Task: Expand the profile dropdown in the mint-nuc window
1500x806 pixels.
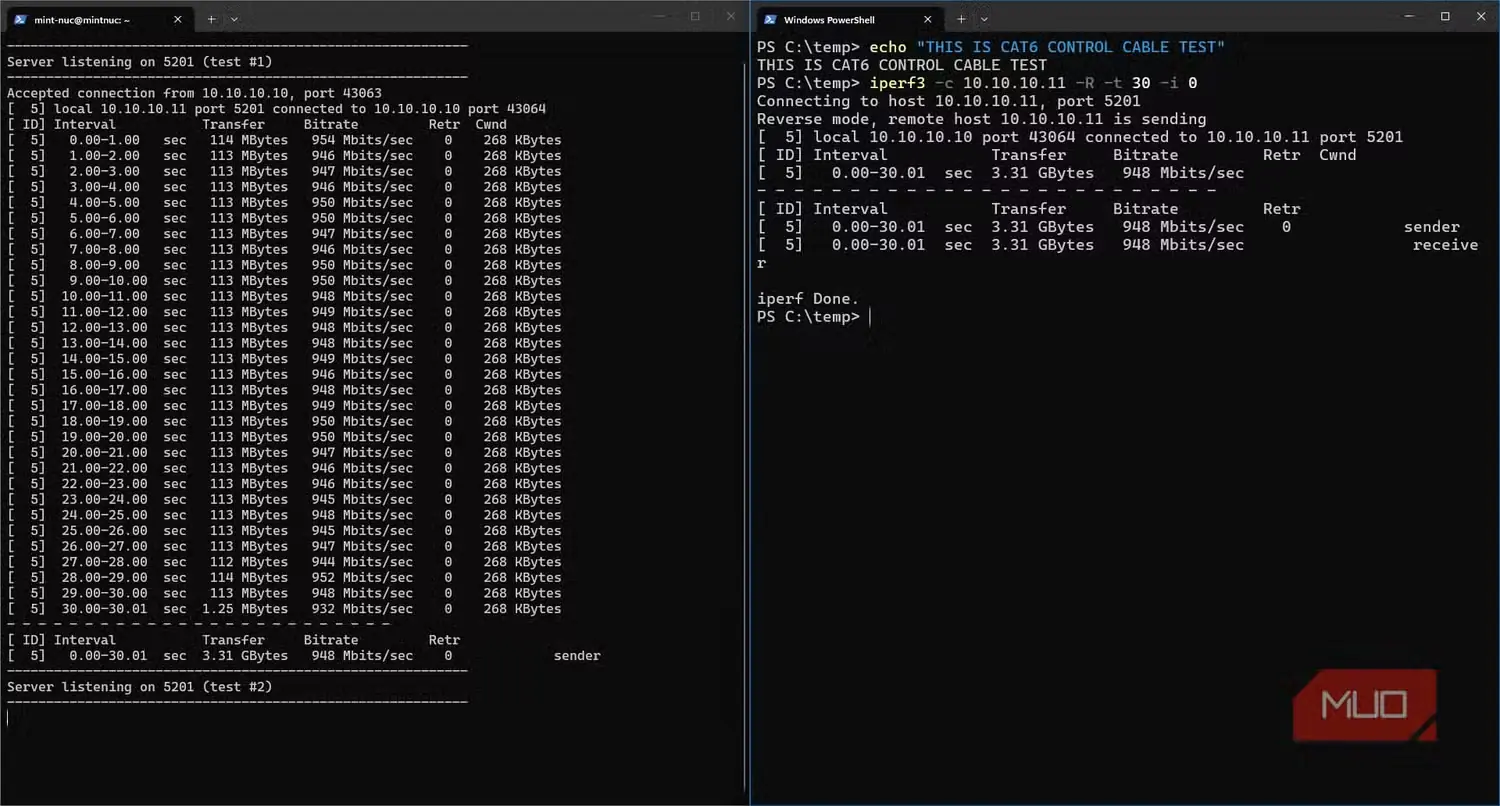Action: 234,18
